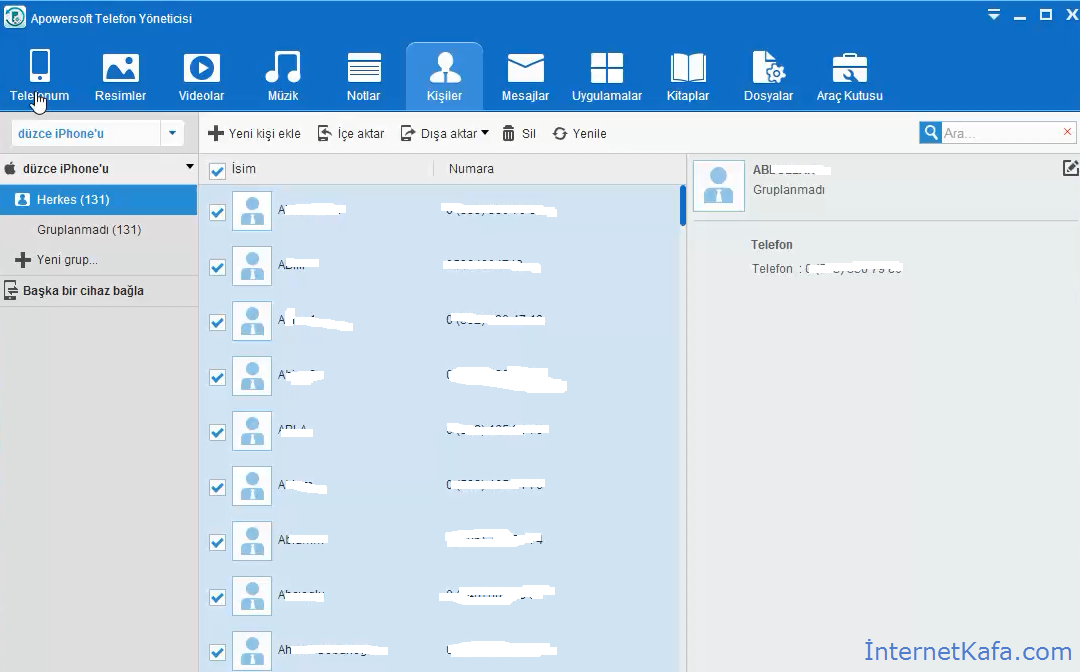This screenshot has width=1080, height=672.
Task: Click the Numara column header
Action: pos(471,169)
